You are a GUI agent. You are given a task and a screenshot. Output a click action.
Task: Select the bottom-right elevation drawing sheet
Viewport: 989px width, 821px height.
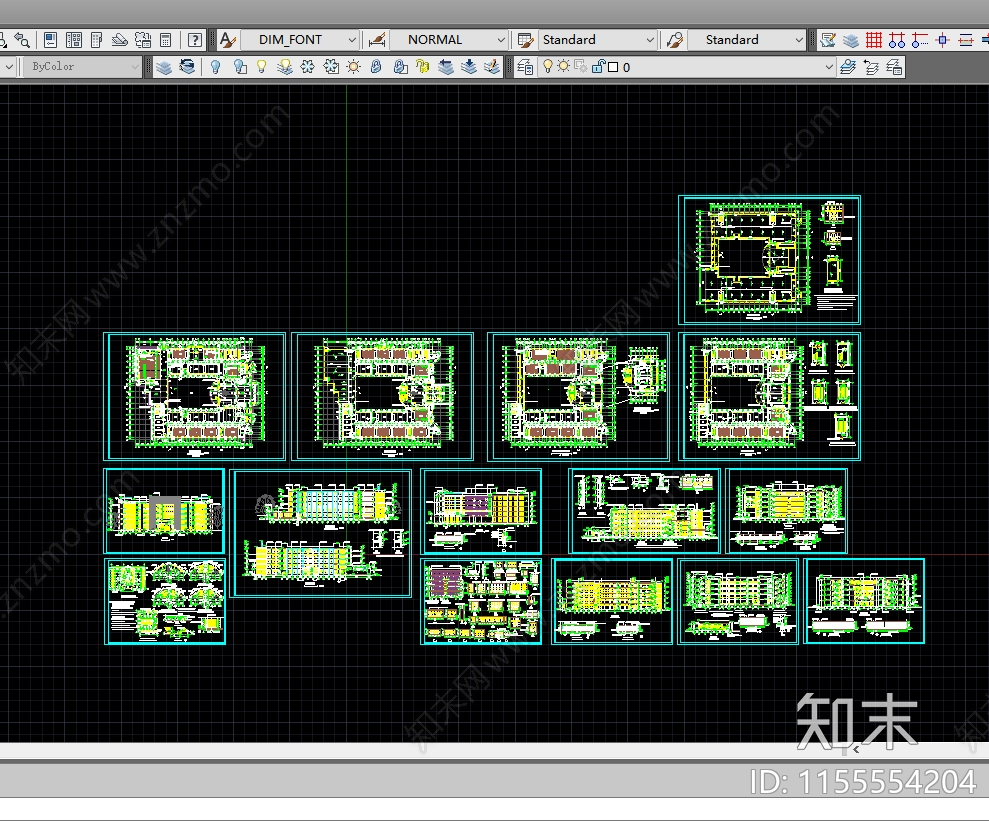tap(864, 601)
